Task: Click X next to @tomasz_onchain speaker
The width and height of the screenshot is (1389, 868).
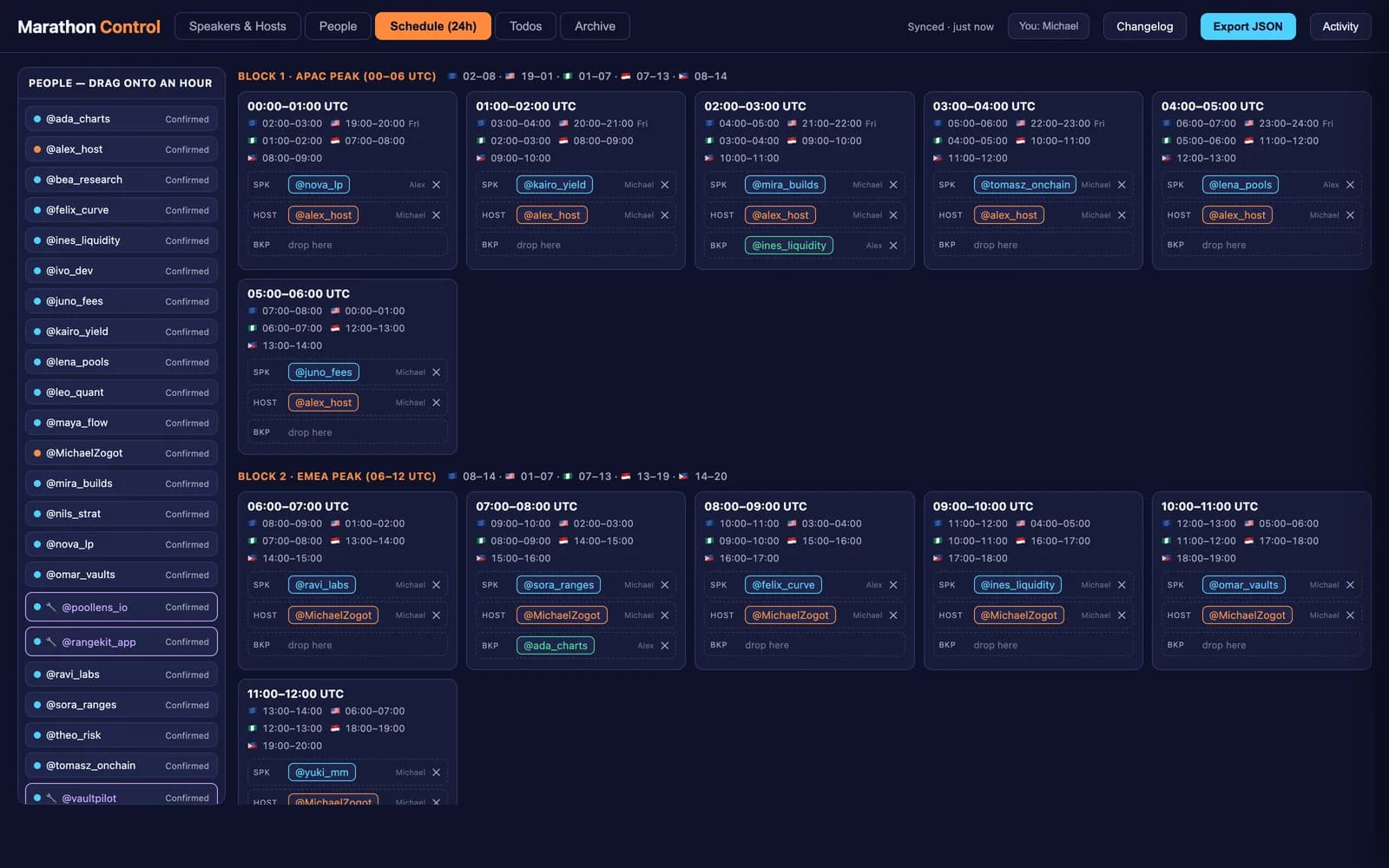Action: coord(1122,185)
